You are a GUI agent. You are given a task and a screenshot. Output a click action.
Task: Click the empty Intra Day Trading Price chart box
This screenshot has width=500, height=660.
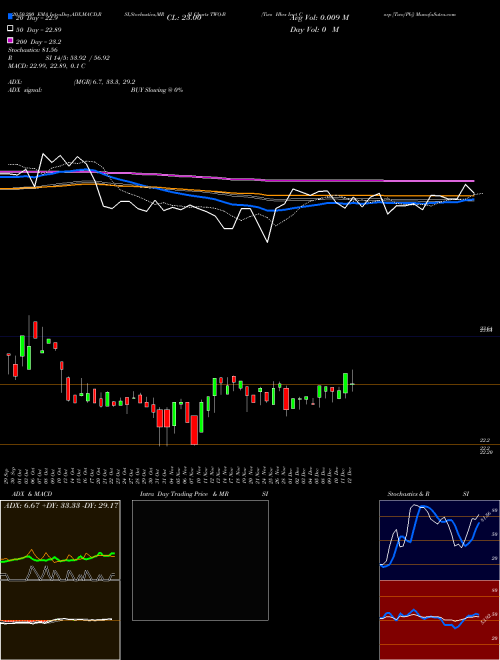click(200, 560)
